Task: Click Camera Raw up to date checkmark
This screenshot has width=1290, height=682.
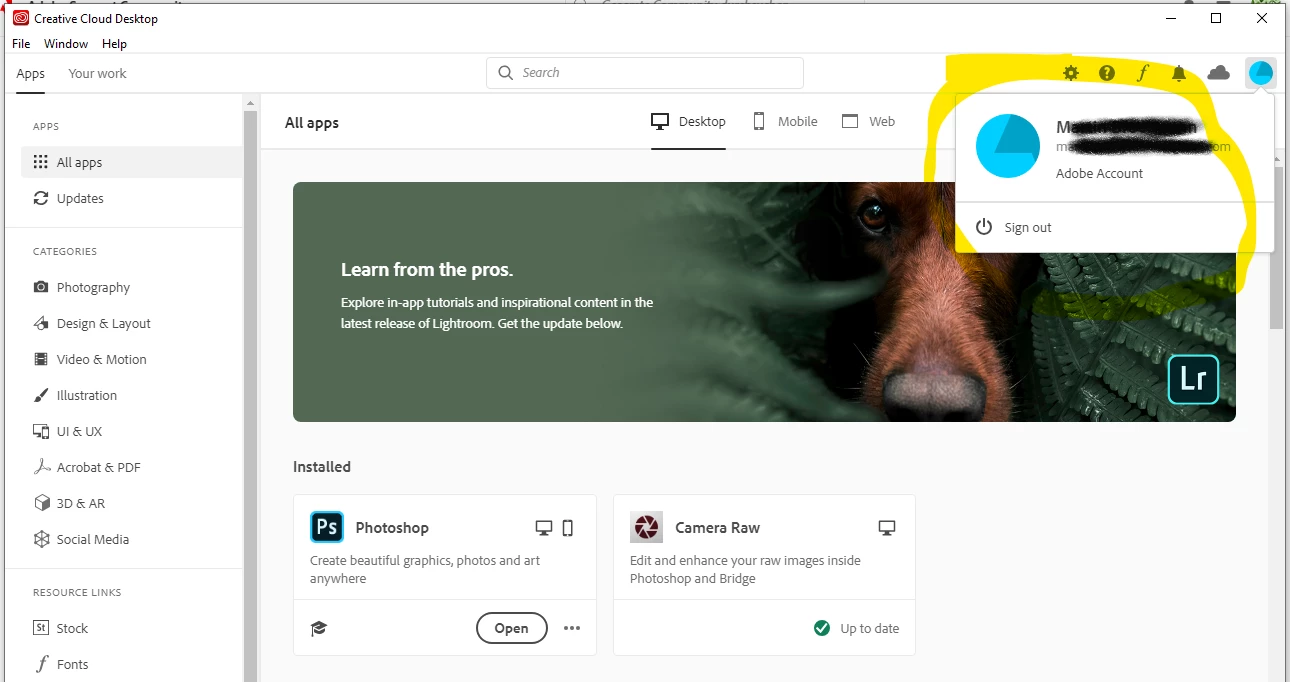Action: (x=822, y=628)
